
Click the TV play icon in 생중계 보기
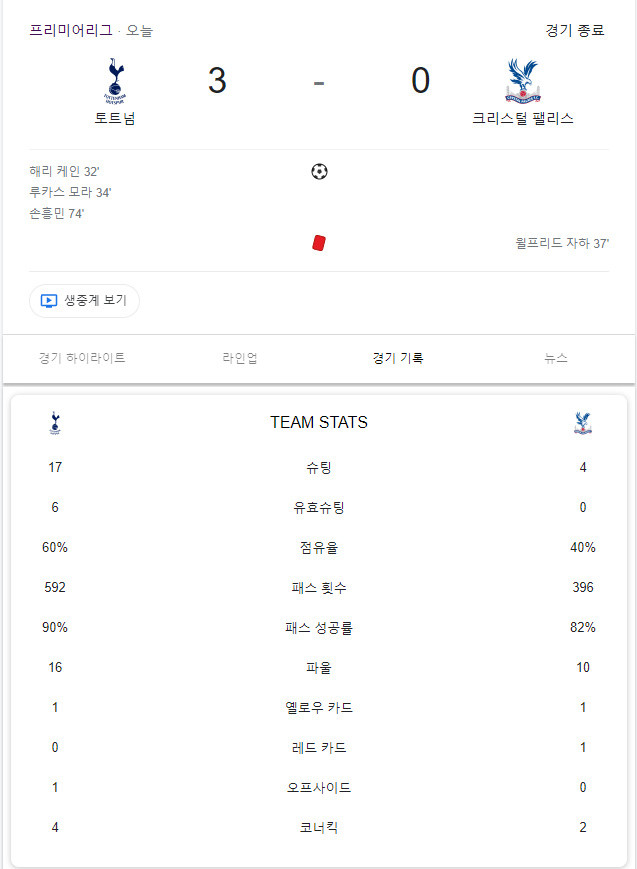49,301
